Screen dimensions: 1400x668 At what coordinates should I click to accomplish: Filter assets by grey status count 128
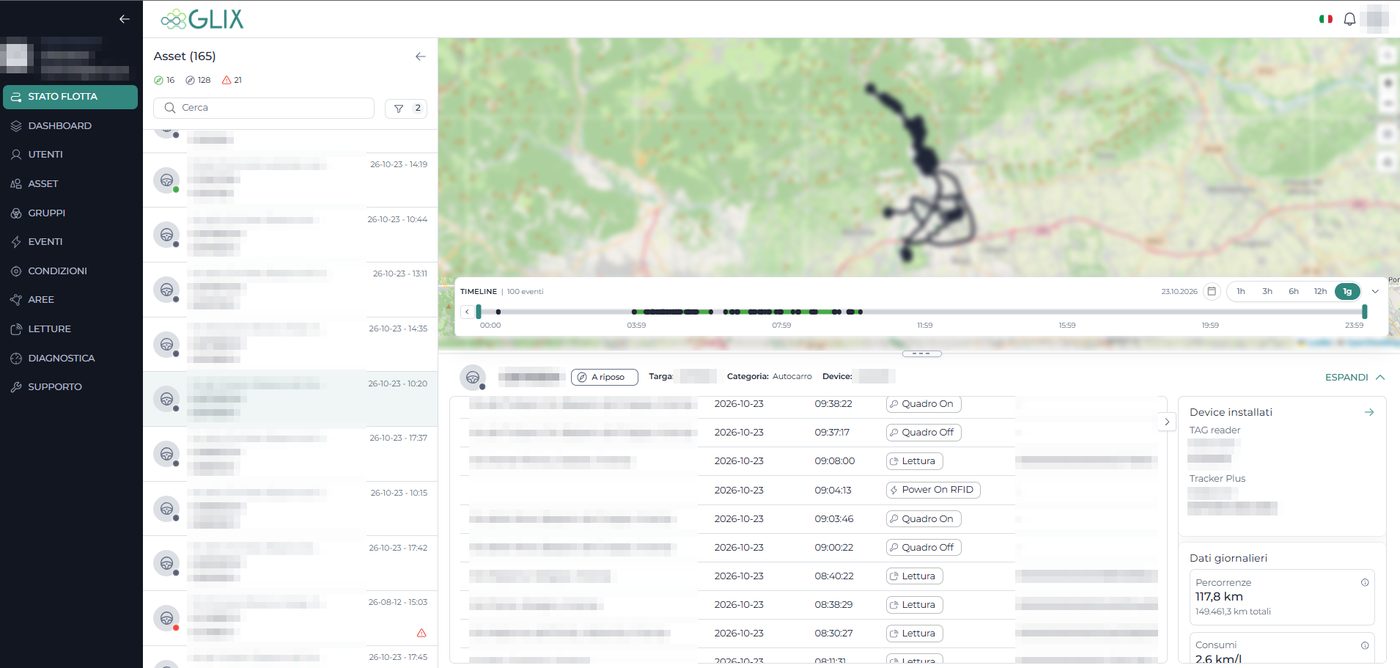tap(198, 80)
